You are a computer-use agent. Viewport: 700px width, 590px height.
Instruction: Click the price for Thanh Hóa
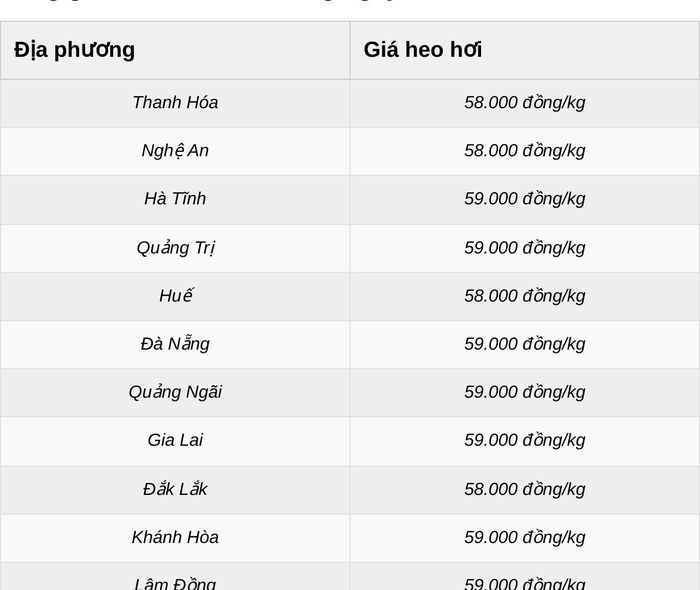point(525,104)
